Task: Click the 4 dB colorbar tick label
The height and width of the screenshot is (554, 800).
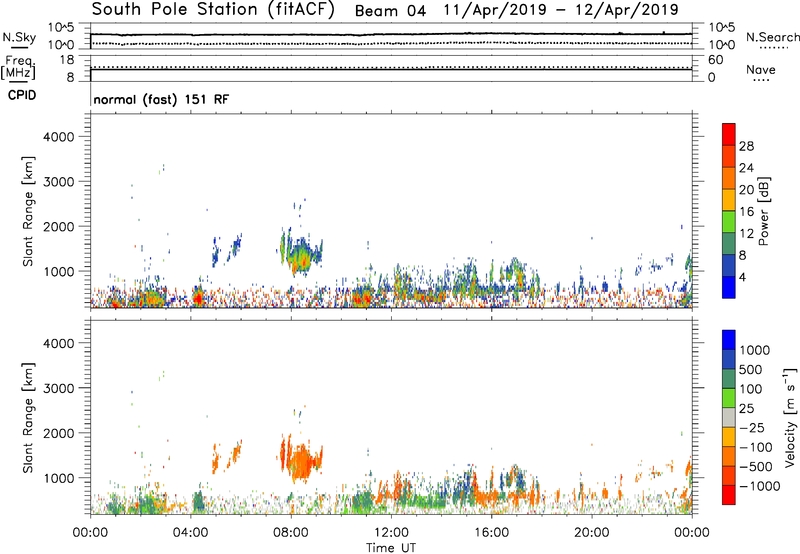Action: (742, 277)
